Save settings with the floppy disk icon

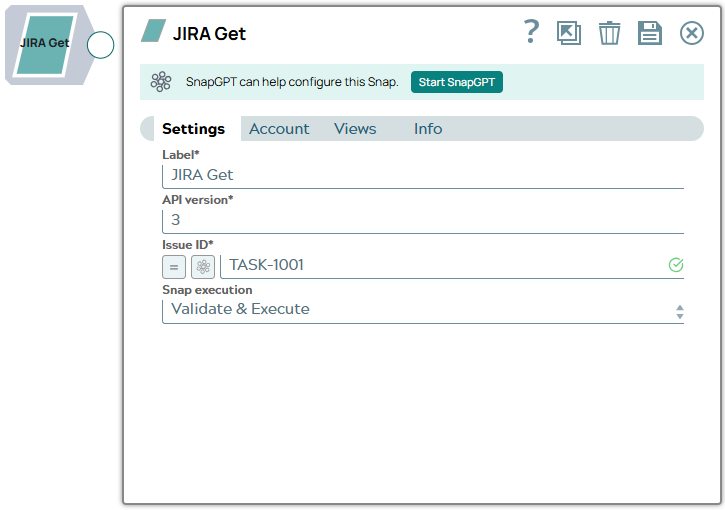pyautogui.click(x=650, y=33)
